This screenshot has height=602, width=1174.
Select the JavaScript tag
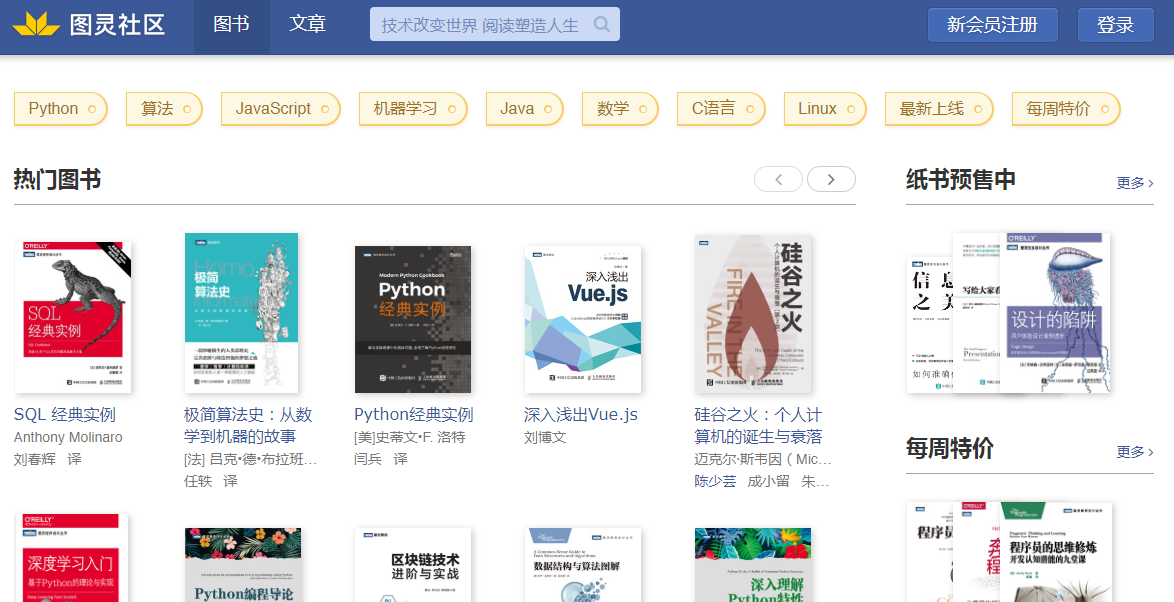coord(280,109)
